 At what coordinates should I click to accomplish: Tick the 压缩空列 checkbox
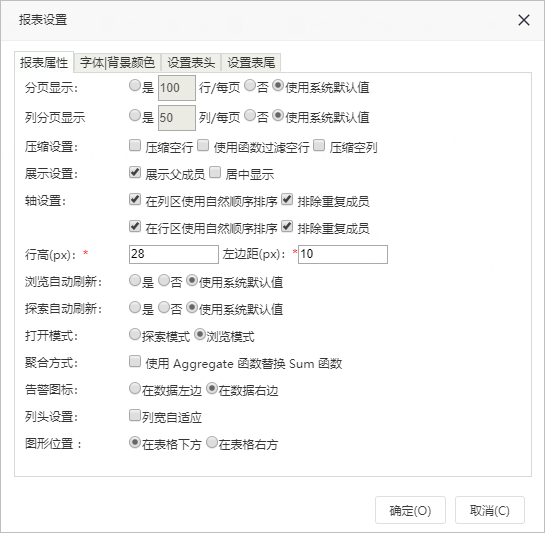click(319, 145)
